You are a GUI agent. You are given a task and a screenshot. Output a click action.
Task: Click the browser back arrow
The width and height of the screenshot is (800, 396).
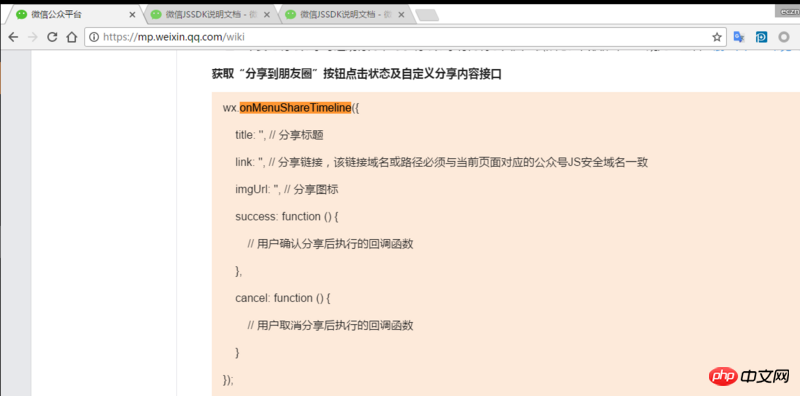13,37
